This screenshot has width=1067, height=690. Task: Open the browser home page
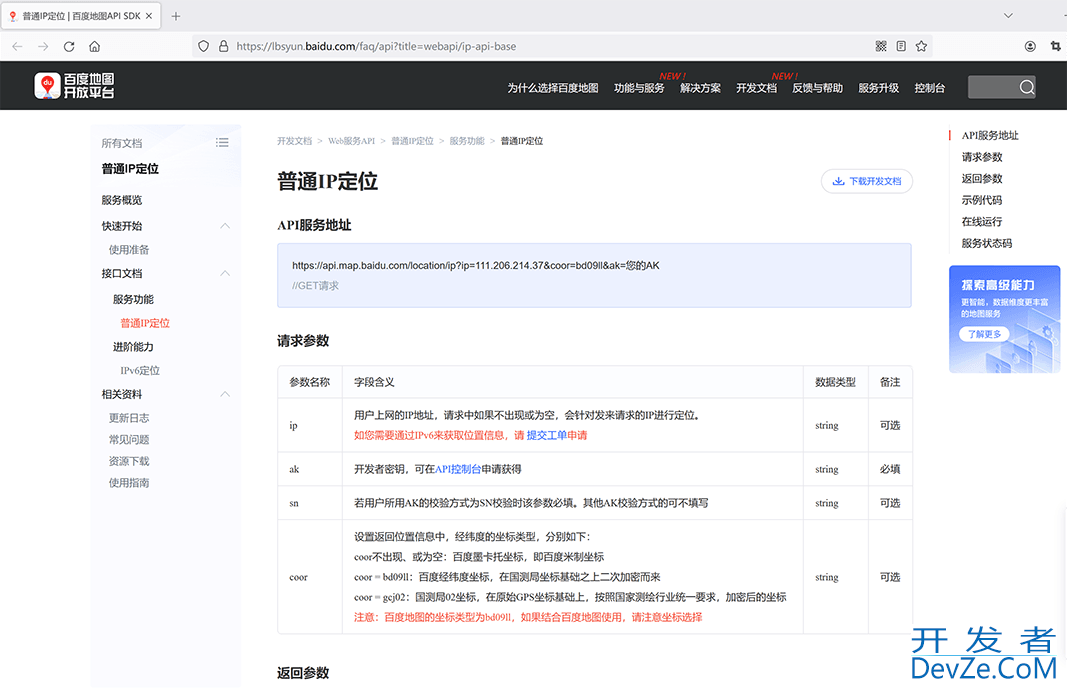click(x=95, y=46)
